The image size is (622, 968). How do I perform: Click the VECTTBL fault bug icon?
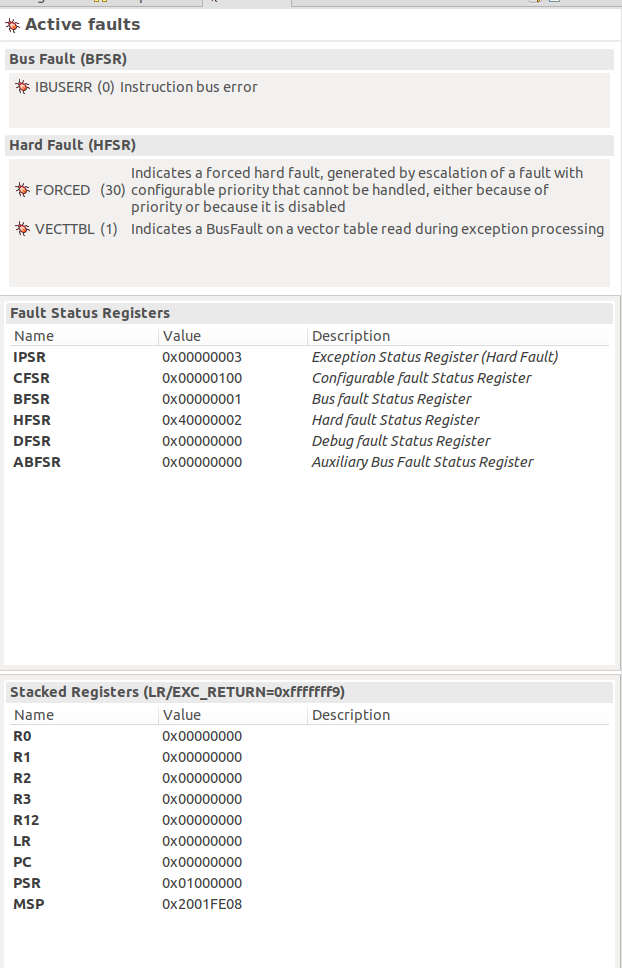tap(23, 230)
